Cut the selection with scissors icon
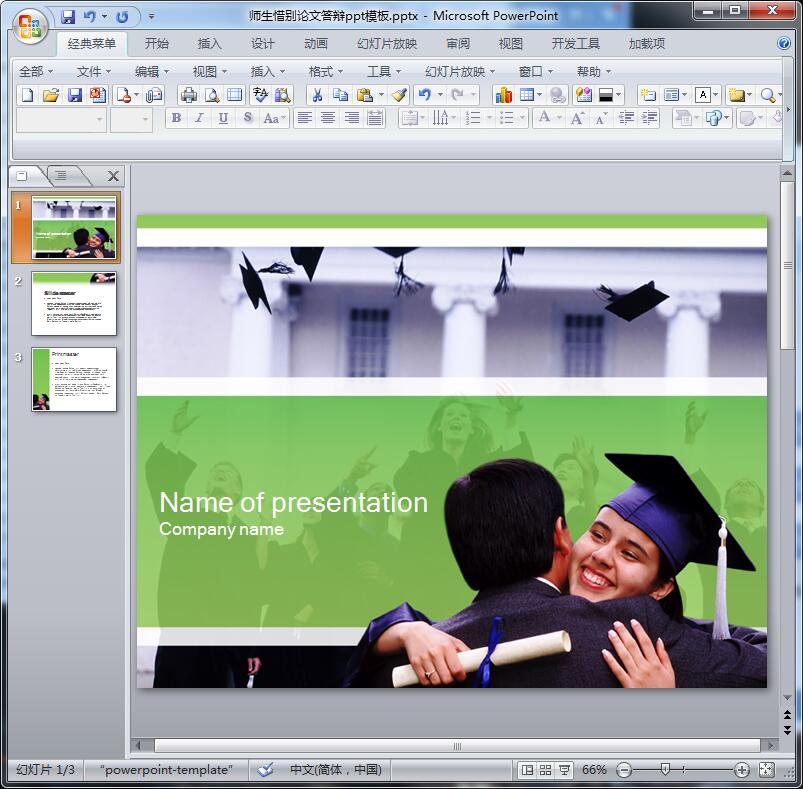Image resolution: width=803 pixels, height=789 pixels. [317, 95]
